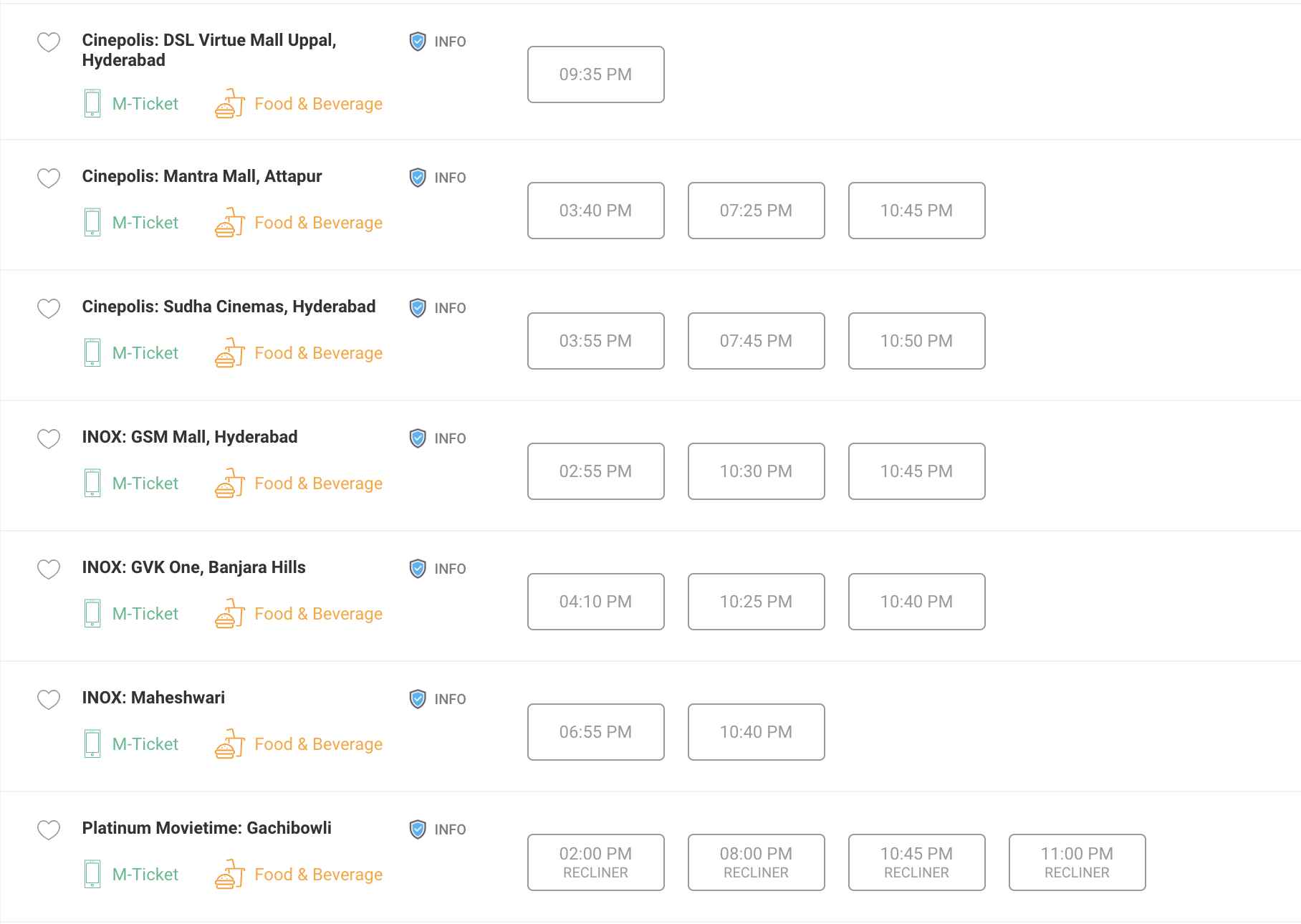The height and width of the screenshot is (924, 1301).
Task: Click M-Ticket phone icon for Platinum Movietime
Action: coord(92,874)
